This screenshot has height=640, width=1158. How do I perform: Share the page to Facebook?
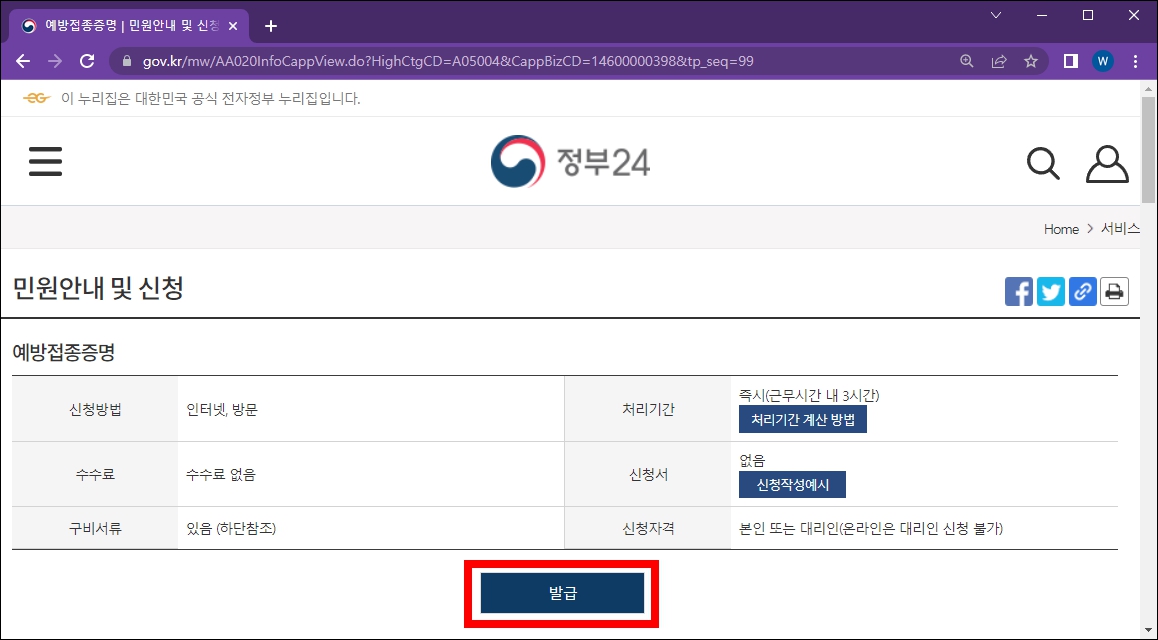coord(1018,291)
